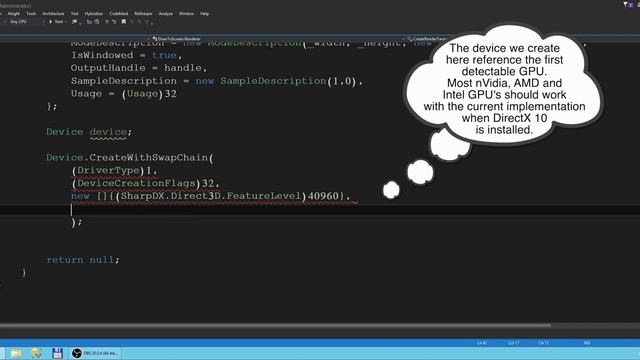Open the DrawToScreen.Renderer class dropdown
Image resolution: width=640 pixels, height=360 pixels.
coord(176,39)
